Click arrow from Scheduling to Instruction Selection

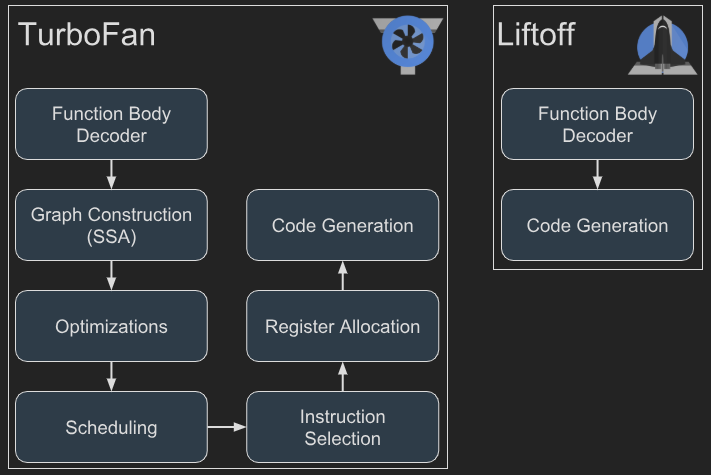point(227,427)
